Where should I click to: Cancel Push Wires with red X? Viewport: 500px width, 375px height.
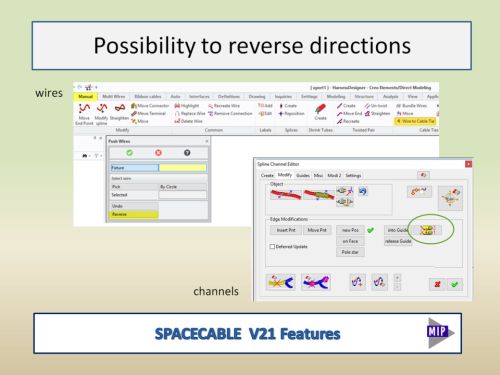point(158,153)
